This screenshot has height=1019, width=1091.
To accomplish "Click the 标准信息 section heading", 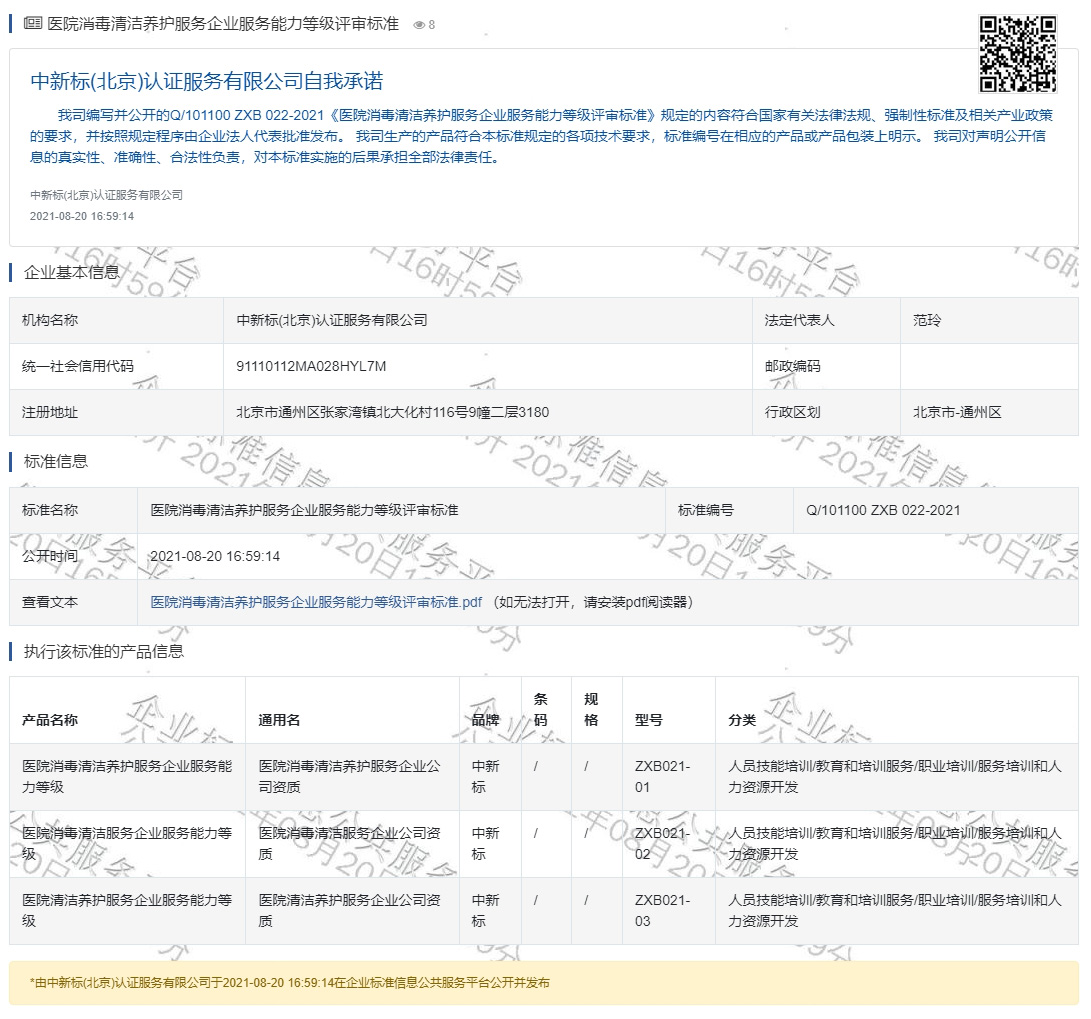I will pyautogui.click(x=56, y=462).
